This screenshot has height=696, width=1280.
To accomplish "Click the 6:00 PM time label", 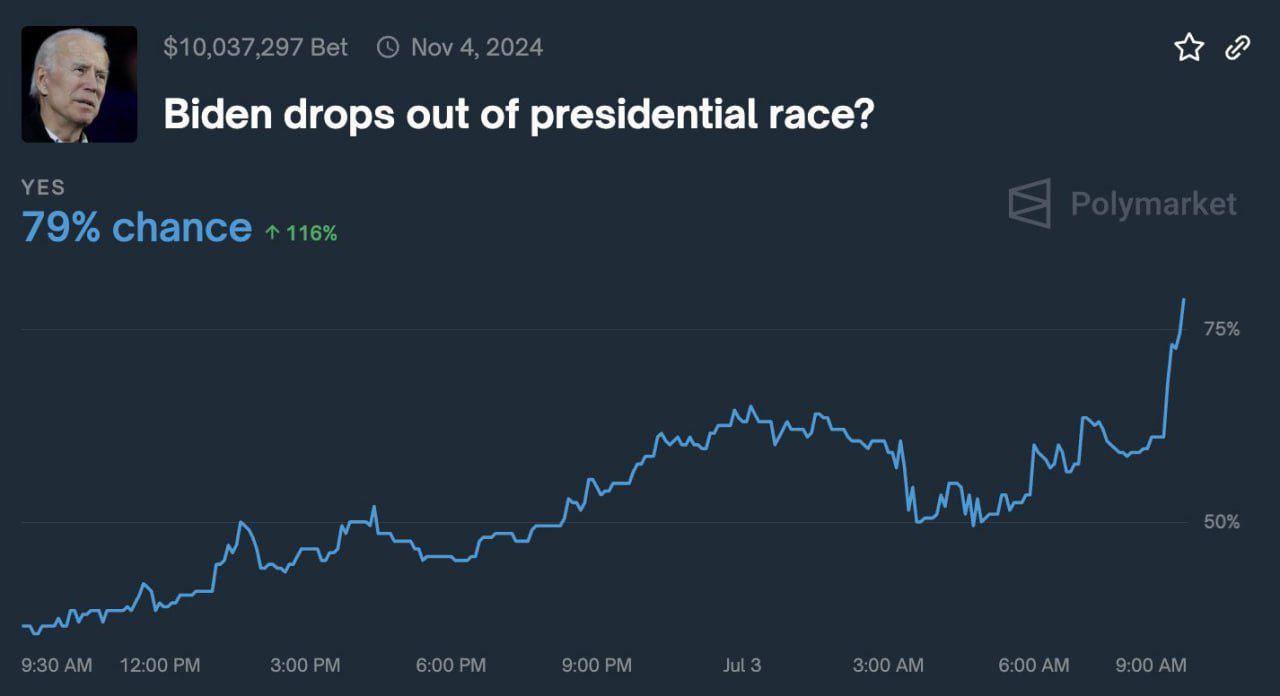I will (451, 665).
